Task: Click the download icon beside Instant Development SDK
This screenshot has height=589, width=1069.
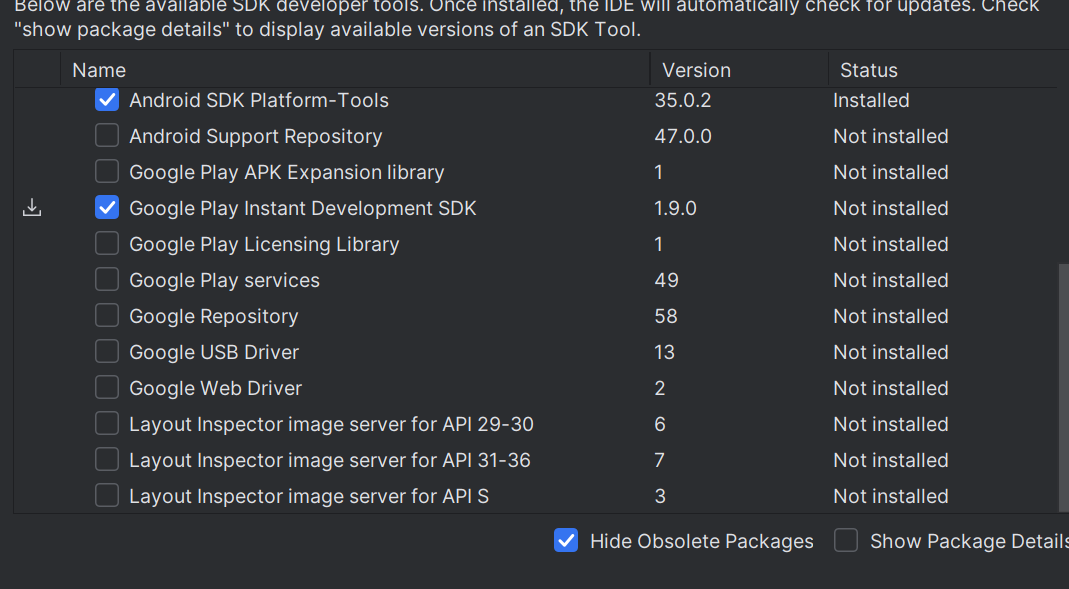Action: pos(32,208)
